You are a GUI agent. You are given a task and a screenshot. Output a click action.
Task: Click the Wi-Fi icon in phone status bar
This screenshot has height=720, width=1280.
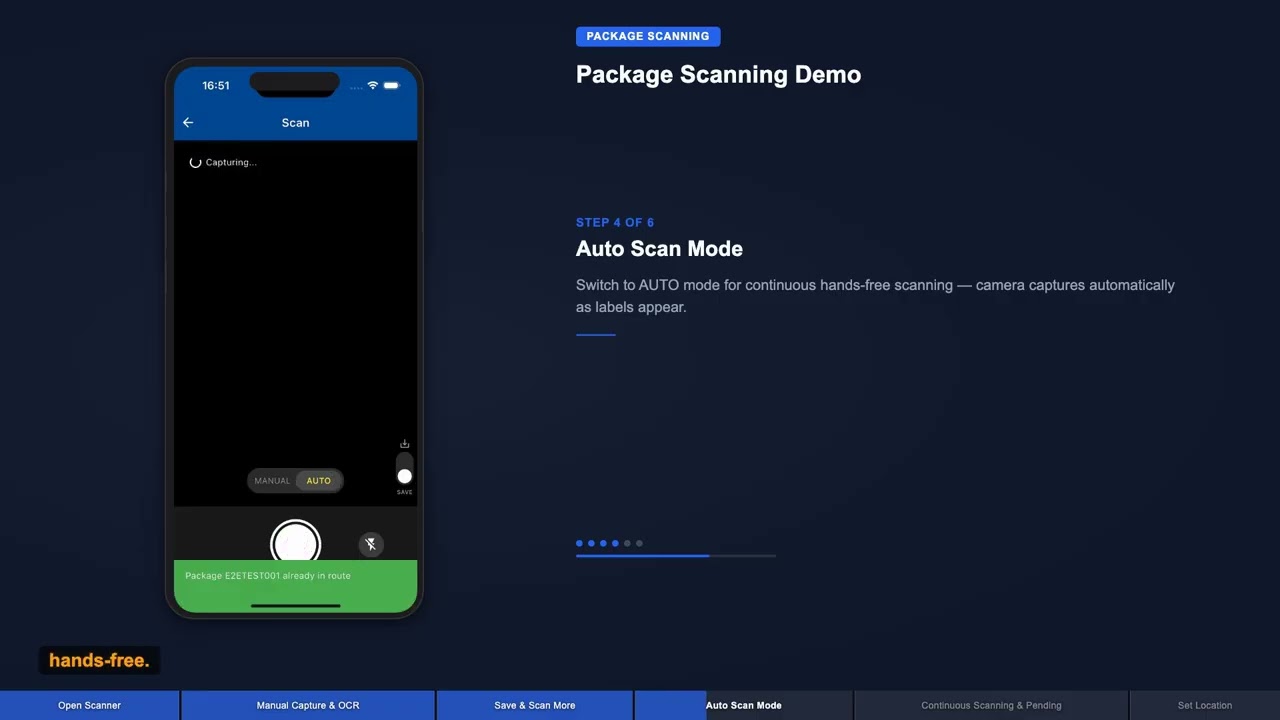coord(373,85)
